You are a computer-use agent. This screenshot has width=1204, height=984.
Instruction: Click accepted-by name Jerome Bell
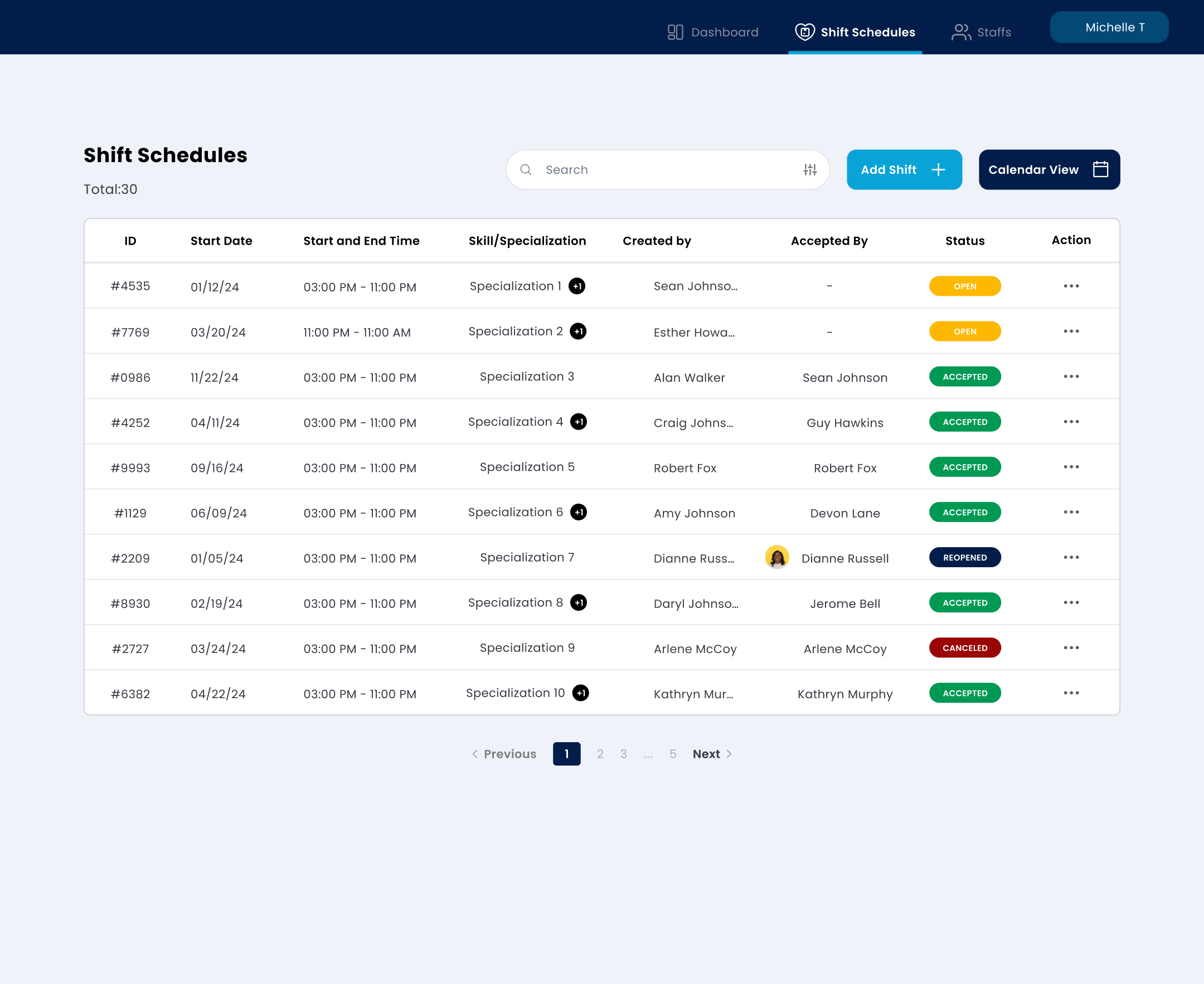click(844, 603)
